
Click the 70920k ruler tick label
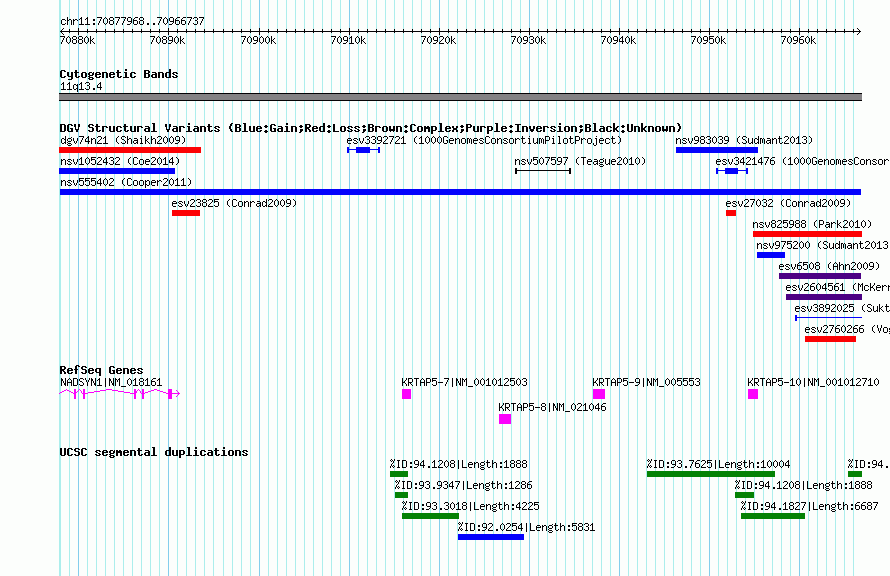coord(438,40)
